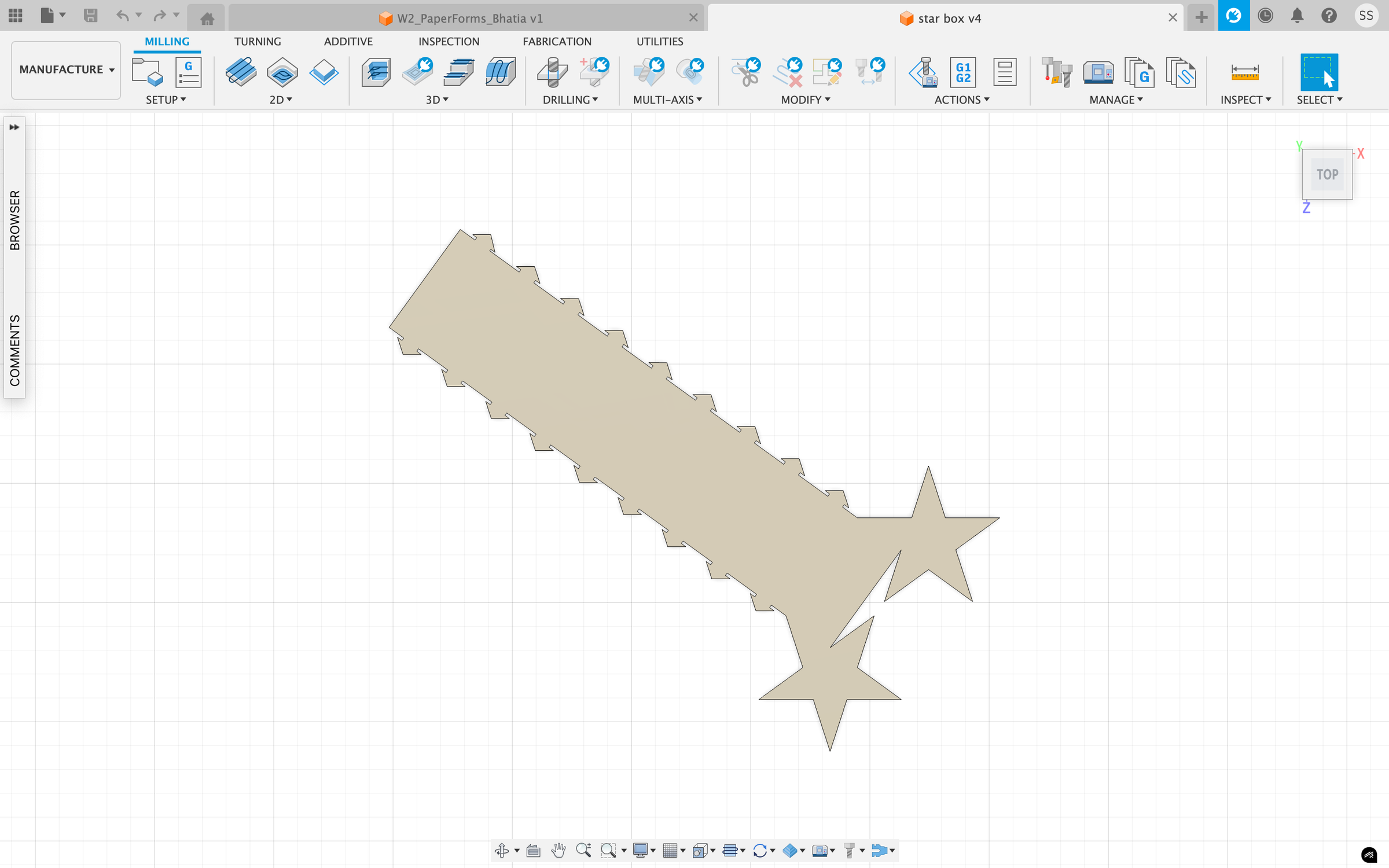Expand the 2D menu
This screenshot has height=868, width=1389.
[x=281, y=100]
